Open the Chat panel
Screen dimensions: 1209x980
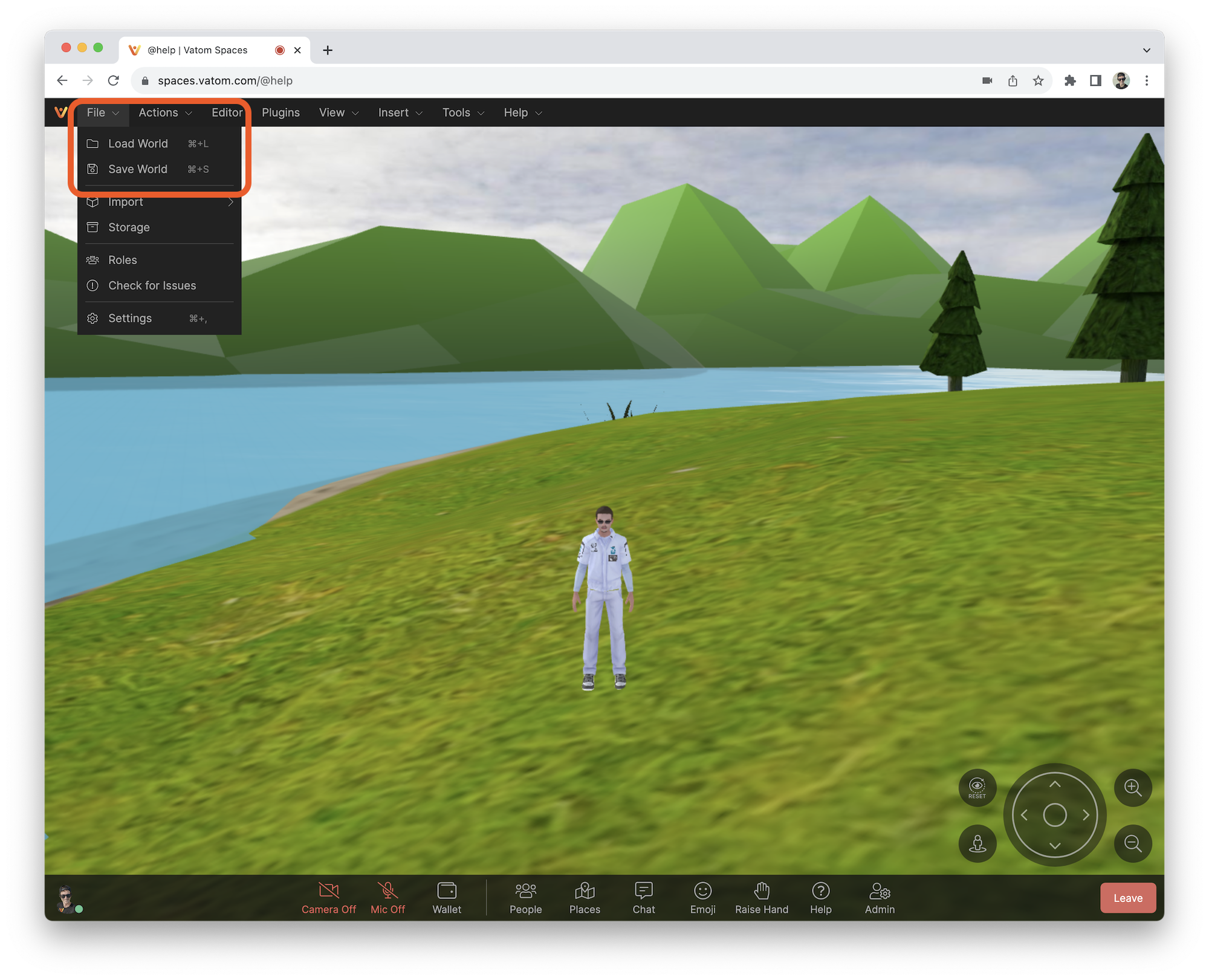coord(644,898)
